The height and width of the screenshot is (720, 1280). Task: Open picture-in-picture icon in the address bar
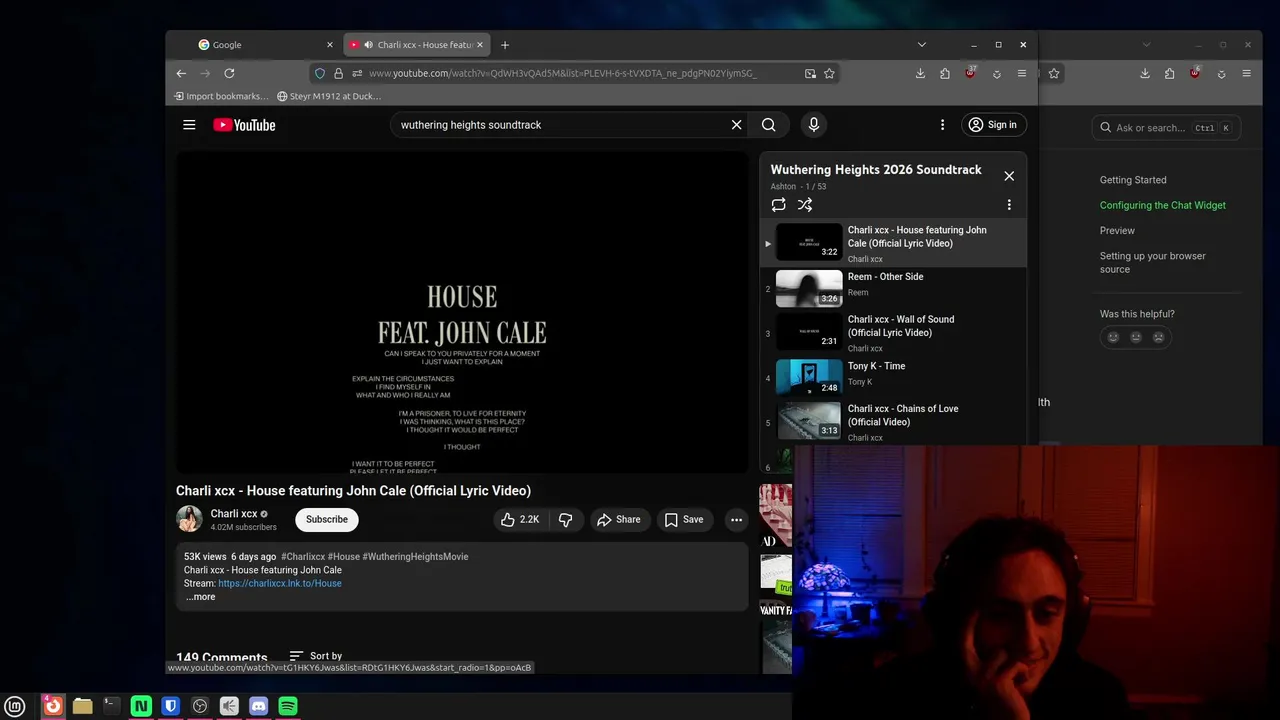click(x=810, y=73)
